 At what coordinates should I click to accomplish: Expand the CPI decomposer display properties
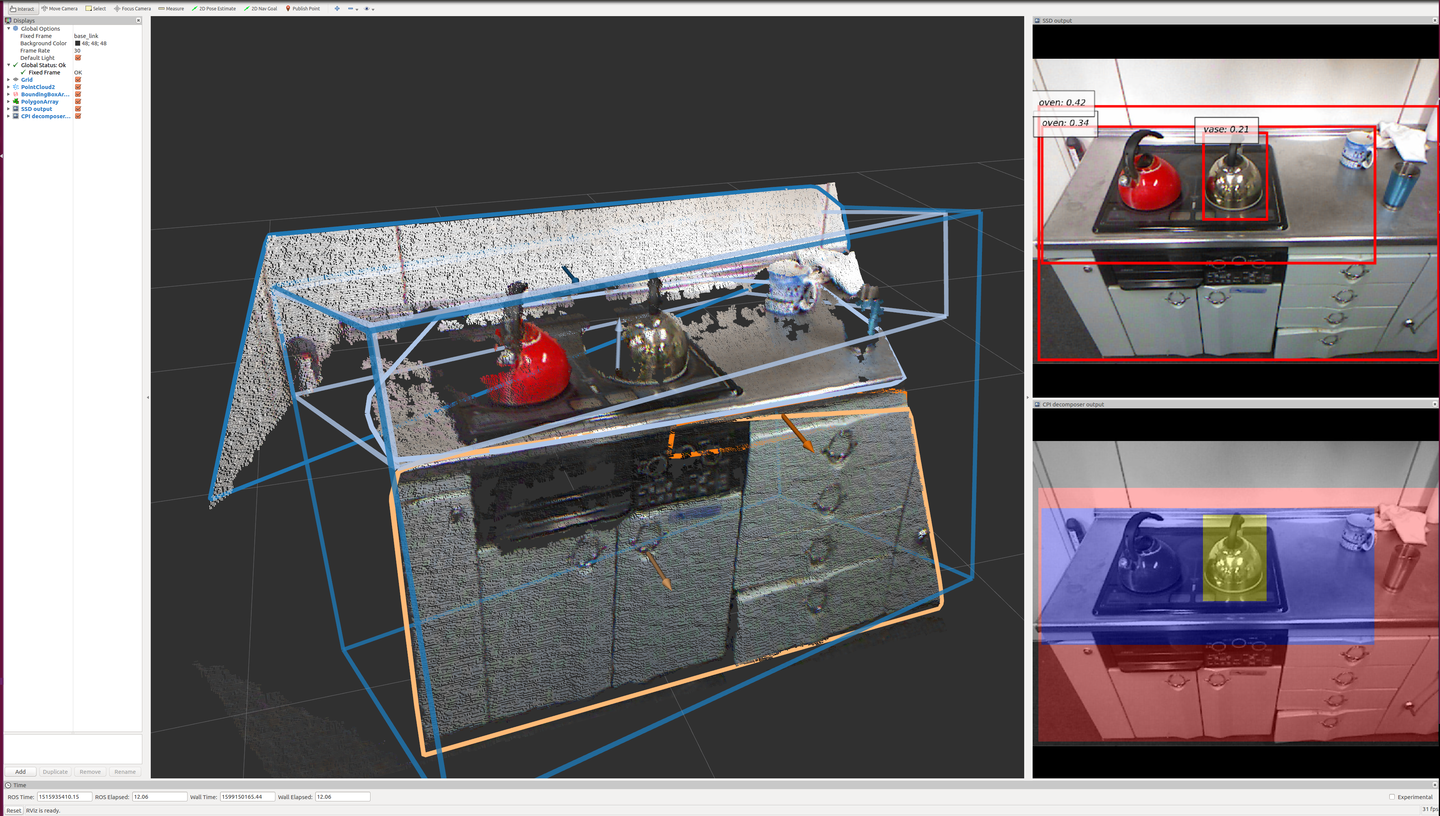(x=9, y=116)
